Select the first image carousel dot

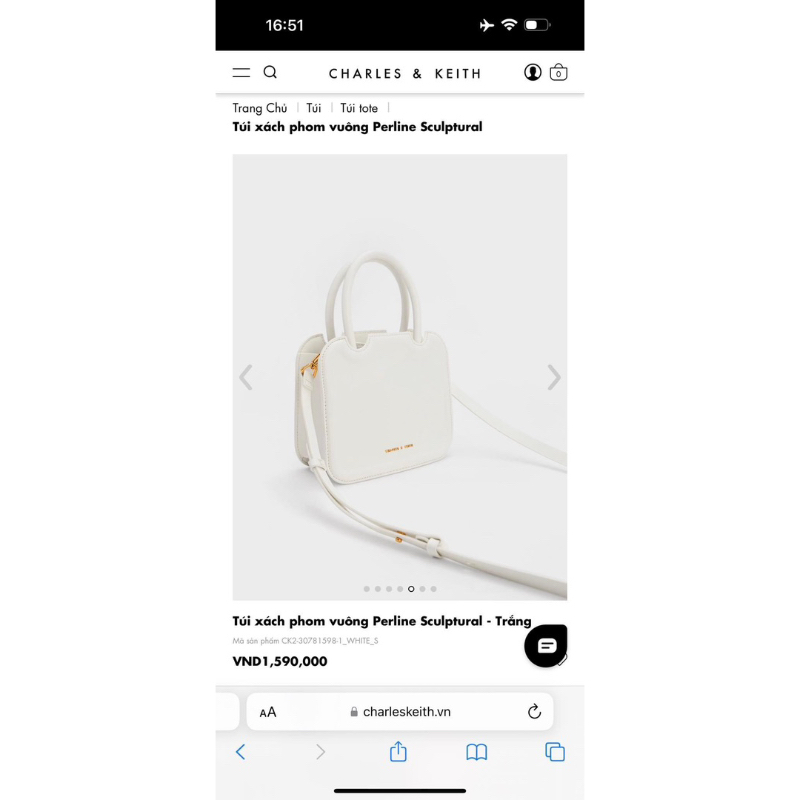[x=366, y=589]
